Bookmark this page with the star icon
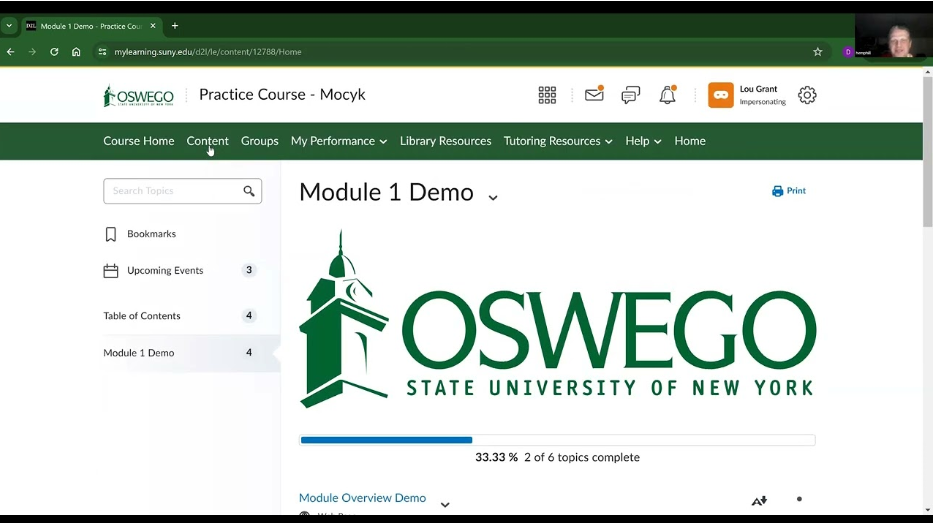Image resolution: width=933 pixels, height=523 pixels. pyautogui.click(x=818, y=52)
